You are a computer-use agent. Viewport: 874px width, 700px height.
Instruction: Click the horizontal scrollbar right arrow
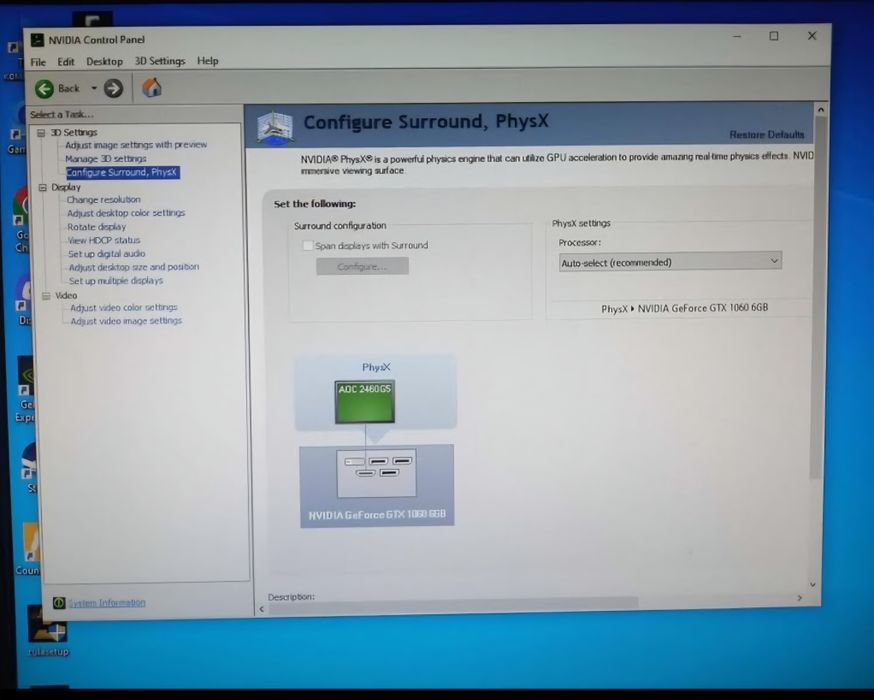click(x=800, y=597)
